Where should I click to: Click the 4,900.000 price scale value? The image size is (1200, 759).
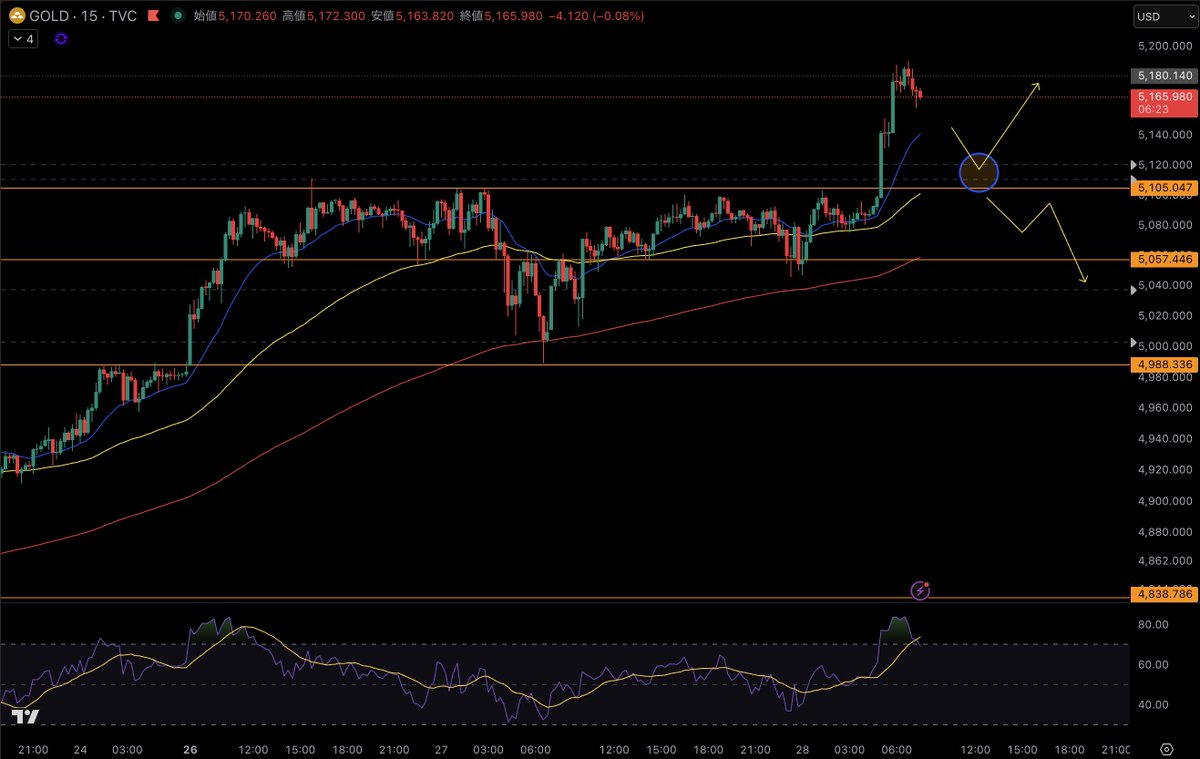(1164, 501)
